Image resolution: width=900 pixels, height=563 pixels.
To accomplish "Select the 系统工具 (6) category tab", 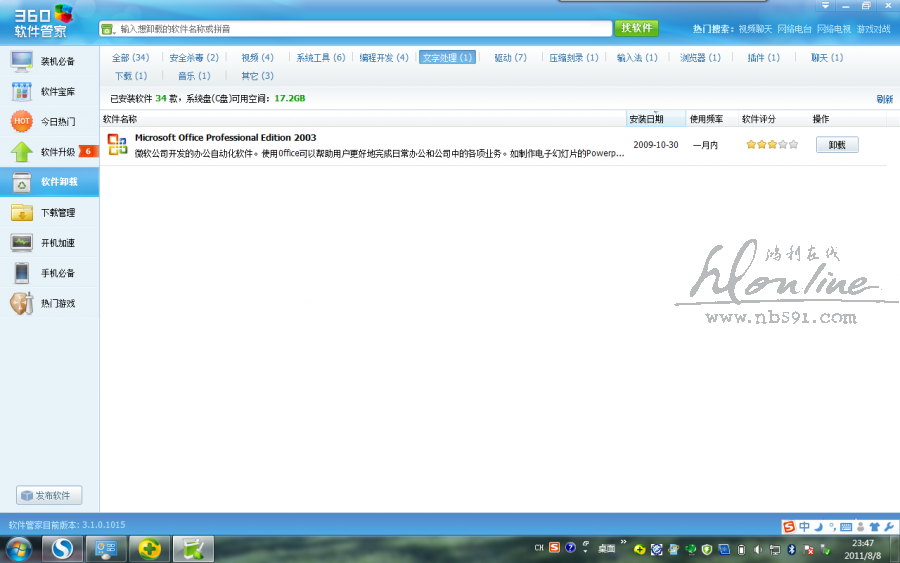I will (x=320, y=58).
